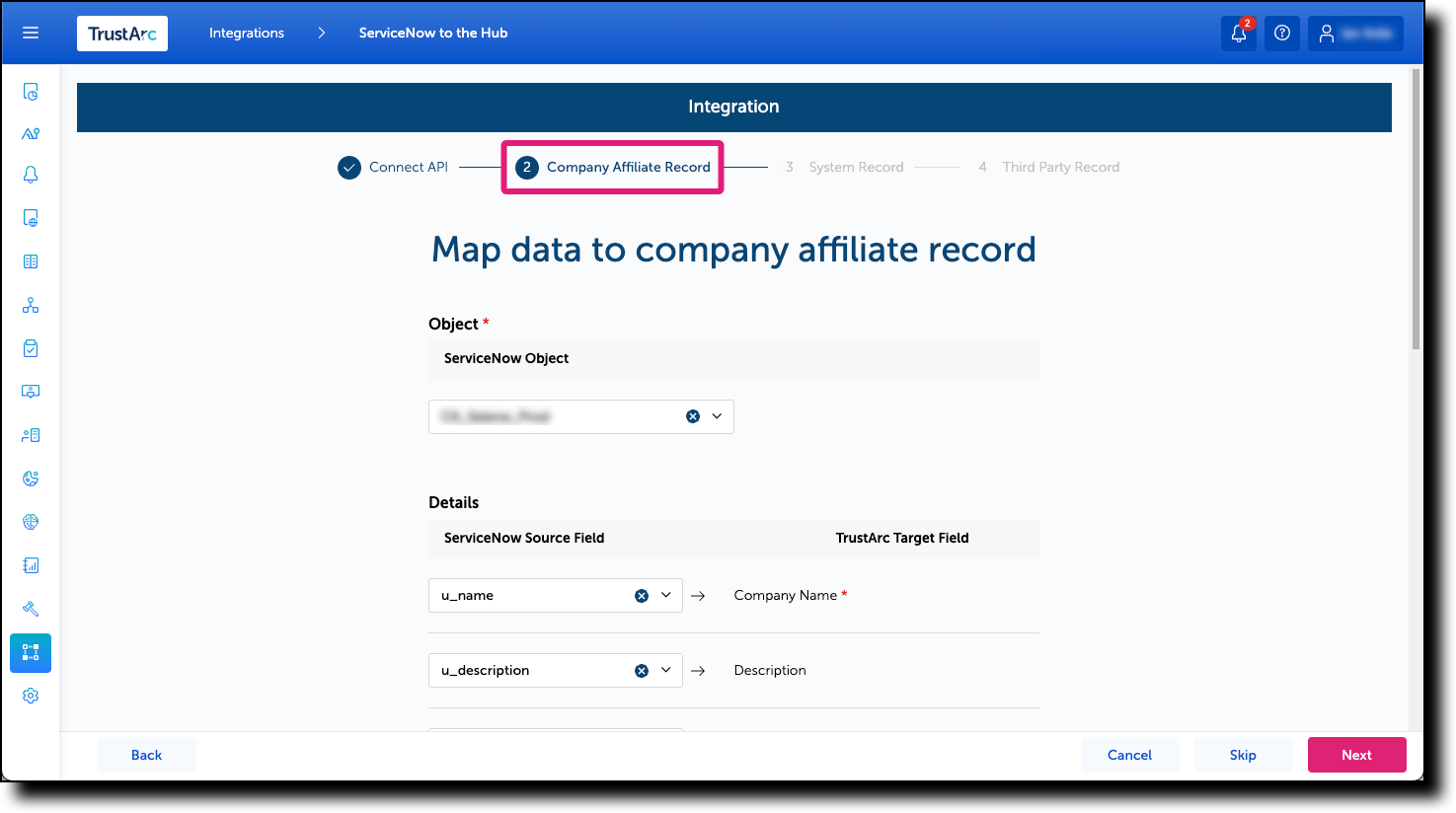Open Settings via the sidebar gear icon
The image size is (1456, 813).
(x=30, y=696)
